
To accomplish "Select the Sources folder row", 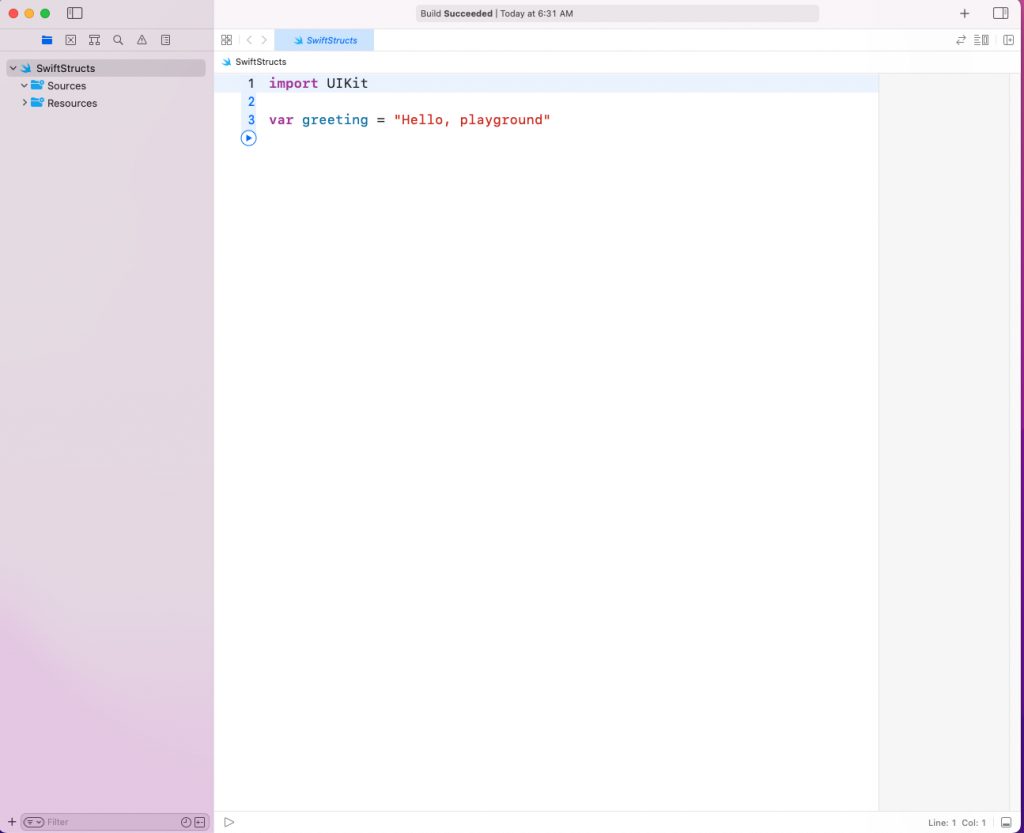I will coord(106,86).
